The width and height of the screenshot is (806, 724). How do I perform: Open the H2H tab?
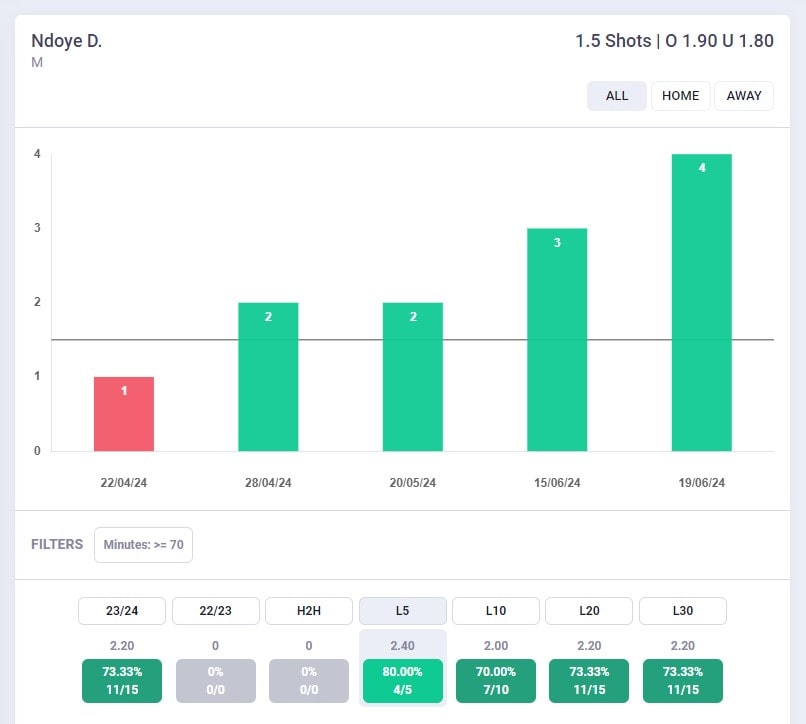click(x=309, y=610)
